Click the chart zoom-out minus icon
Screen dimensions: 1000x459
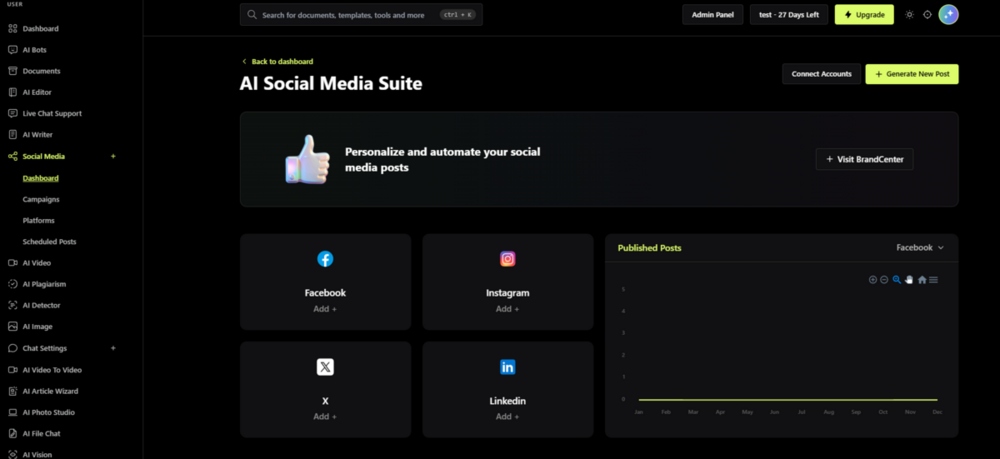(884, 280)
